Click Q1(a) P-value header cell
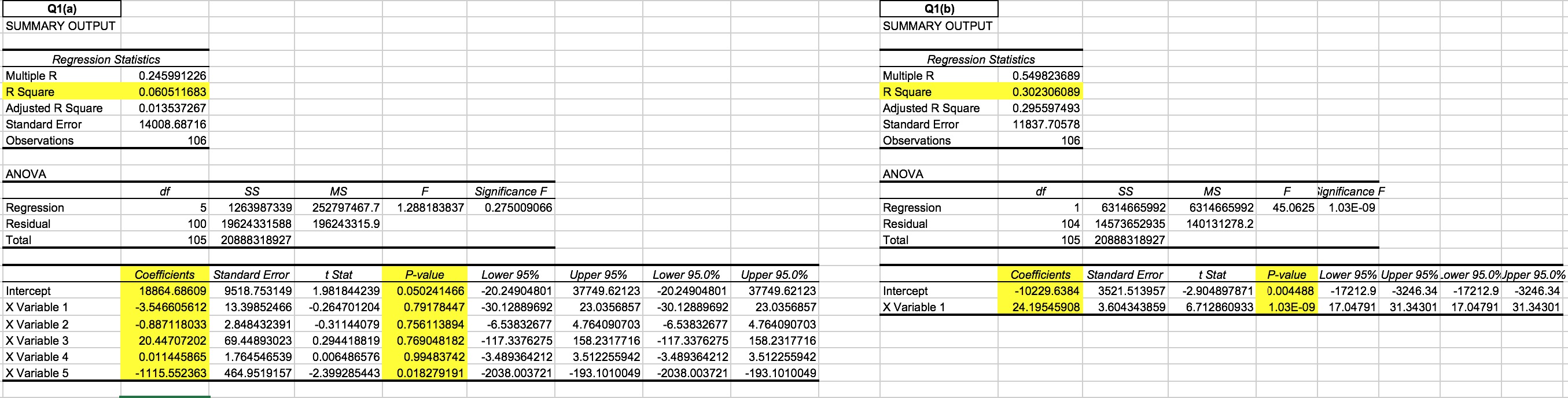The height and width of the screenshot is (398, 1568). tap(425, 274)
